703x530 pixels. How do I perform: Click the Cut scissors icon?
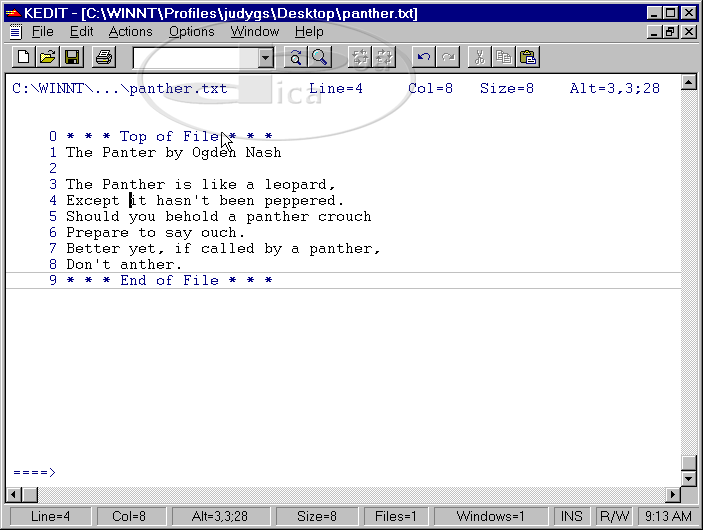pos(479,58)
